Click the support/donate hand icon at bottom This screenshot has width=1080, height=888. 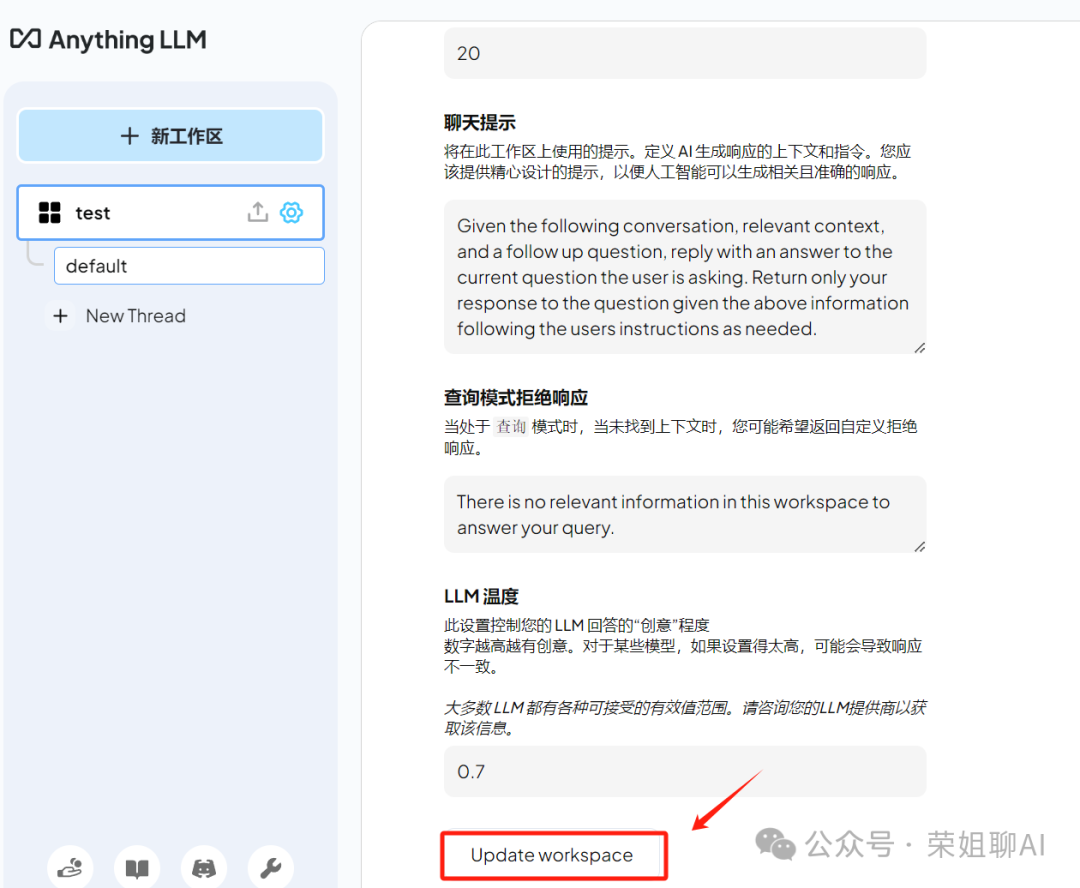(x=69, y=868)
